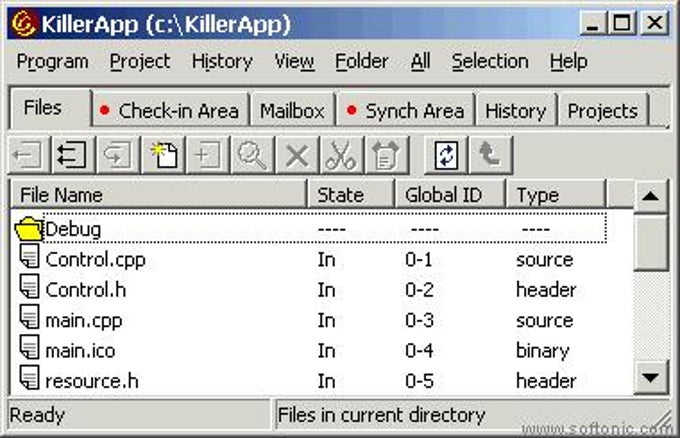Click Global ID value 0-1
This screenshot has width=680, height=438.
click(418, 260)
